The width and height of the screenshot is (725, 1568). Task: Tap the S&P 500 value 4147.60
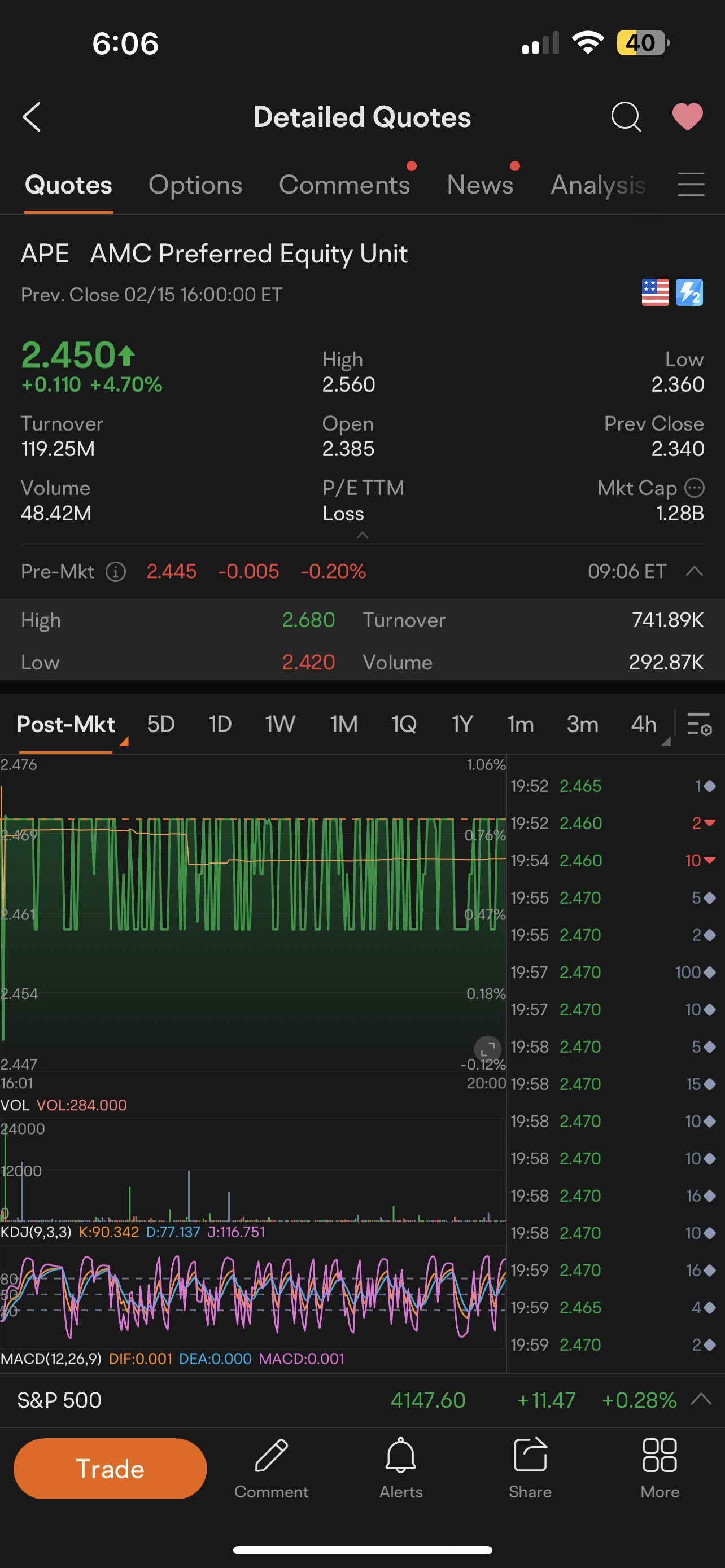(x=428, y=1400)
